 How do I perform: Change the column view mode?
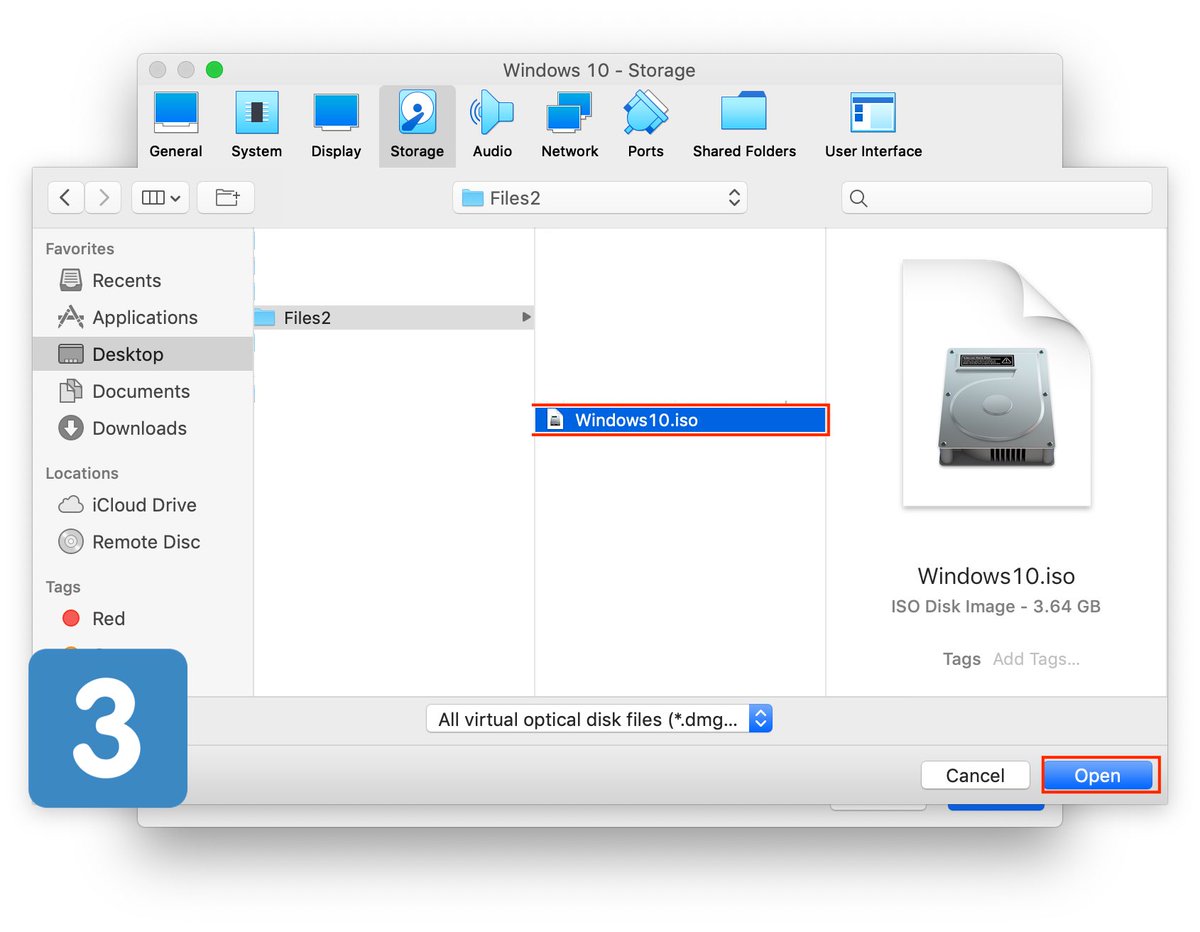pyautogui.click(x=161, y=198)
